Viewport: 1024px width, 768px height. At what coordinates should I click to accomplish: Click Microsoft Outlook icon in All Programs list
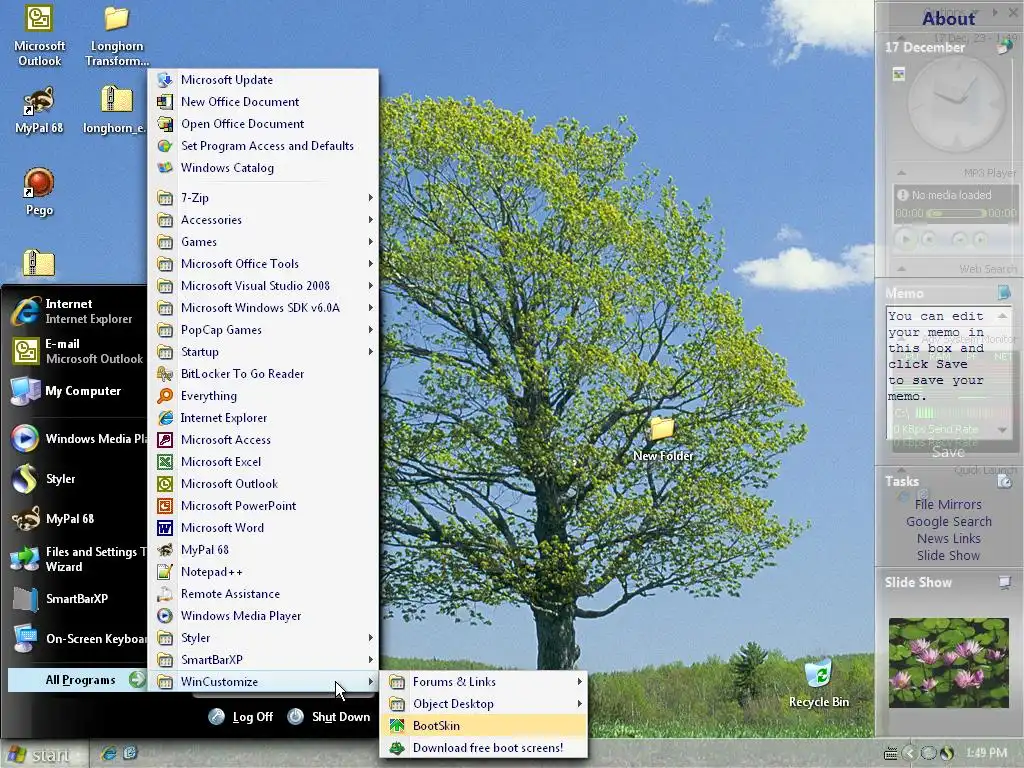(165, 484)
